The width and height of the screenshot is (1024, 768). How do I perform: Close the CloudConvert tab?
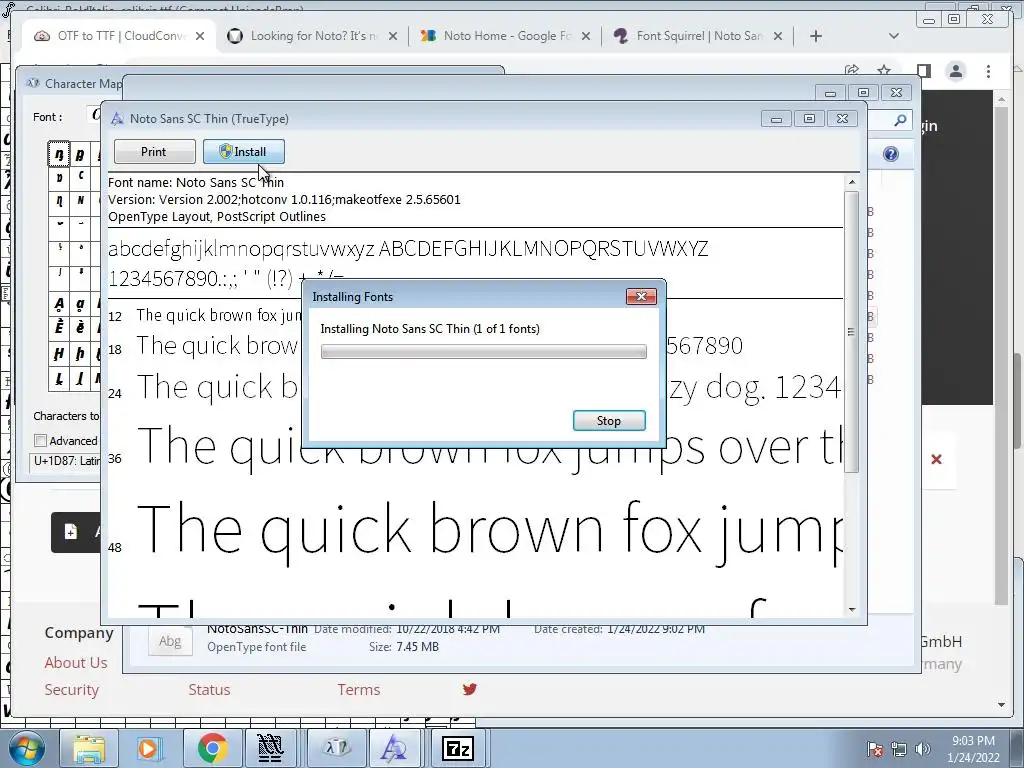[x=200, y=36]
